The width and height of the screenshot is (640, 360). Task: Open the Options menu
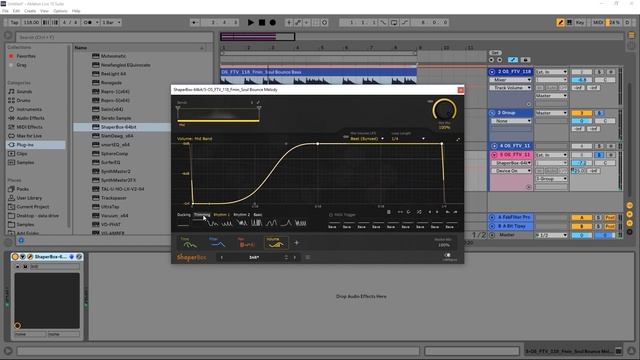tap(60, 11)
